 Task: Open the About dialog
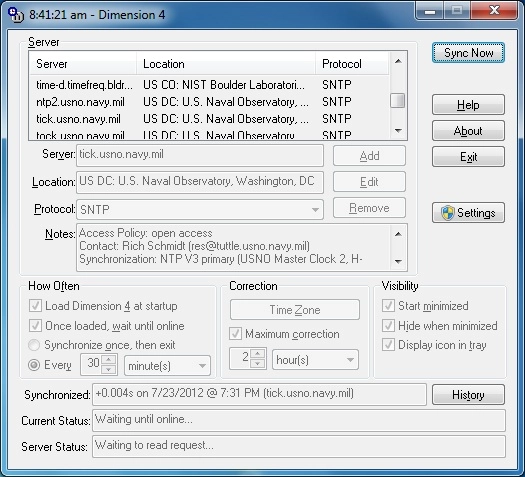pyautogui.click(x=468, y=131)
